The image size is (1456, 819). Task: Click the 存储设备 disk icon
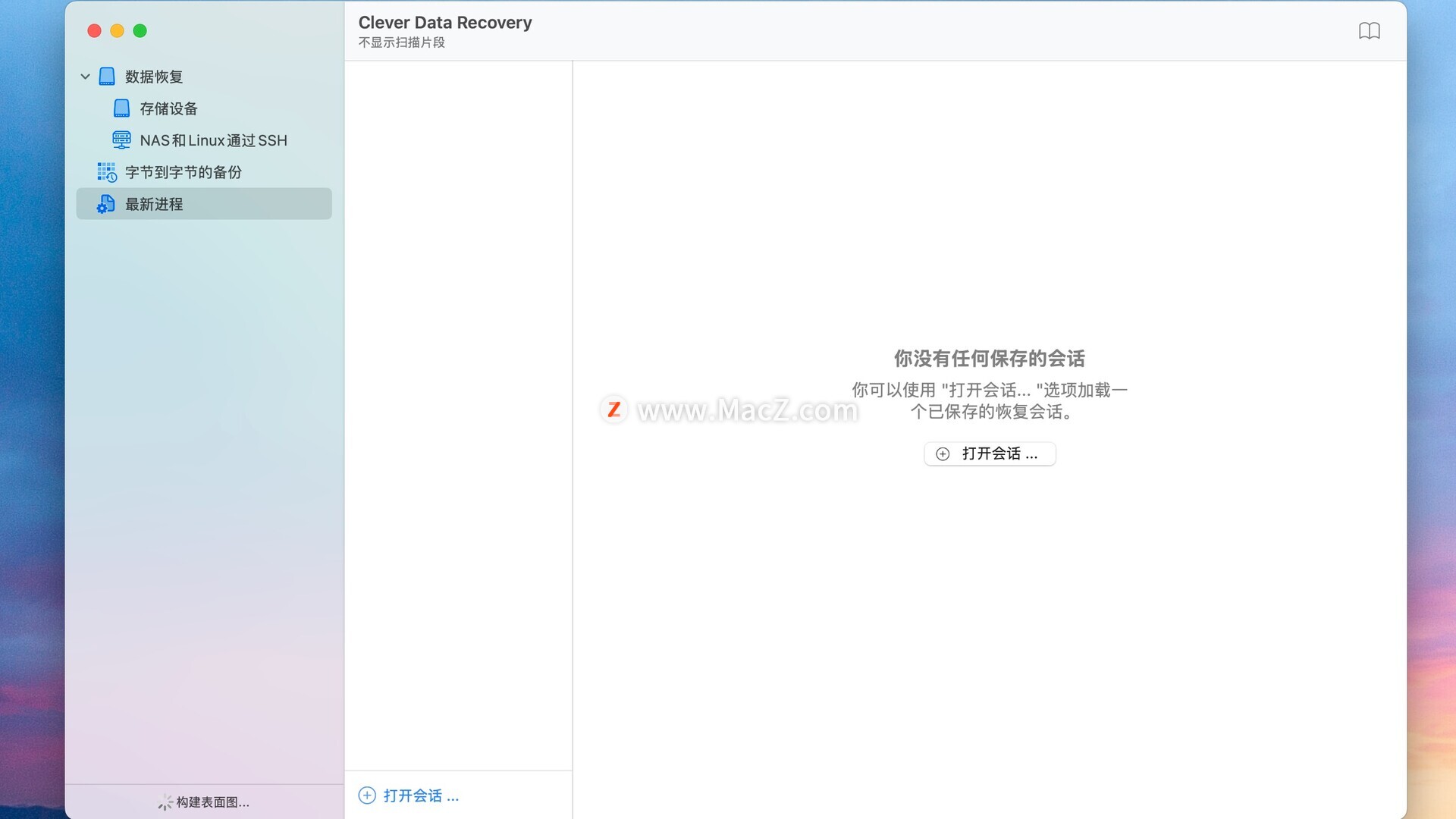pyautogui.click(x=121, y=108)
